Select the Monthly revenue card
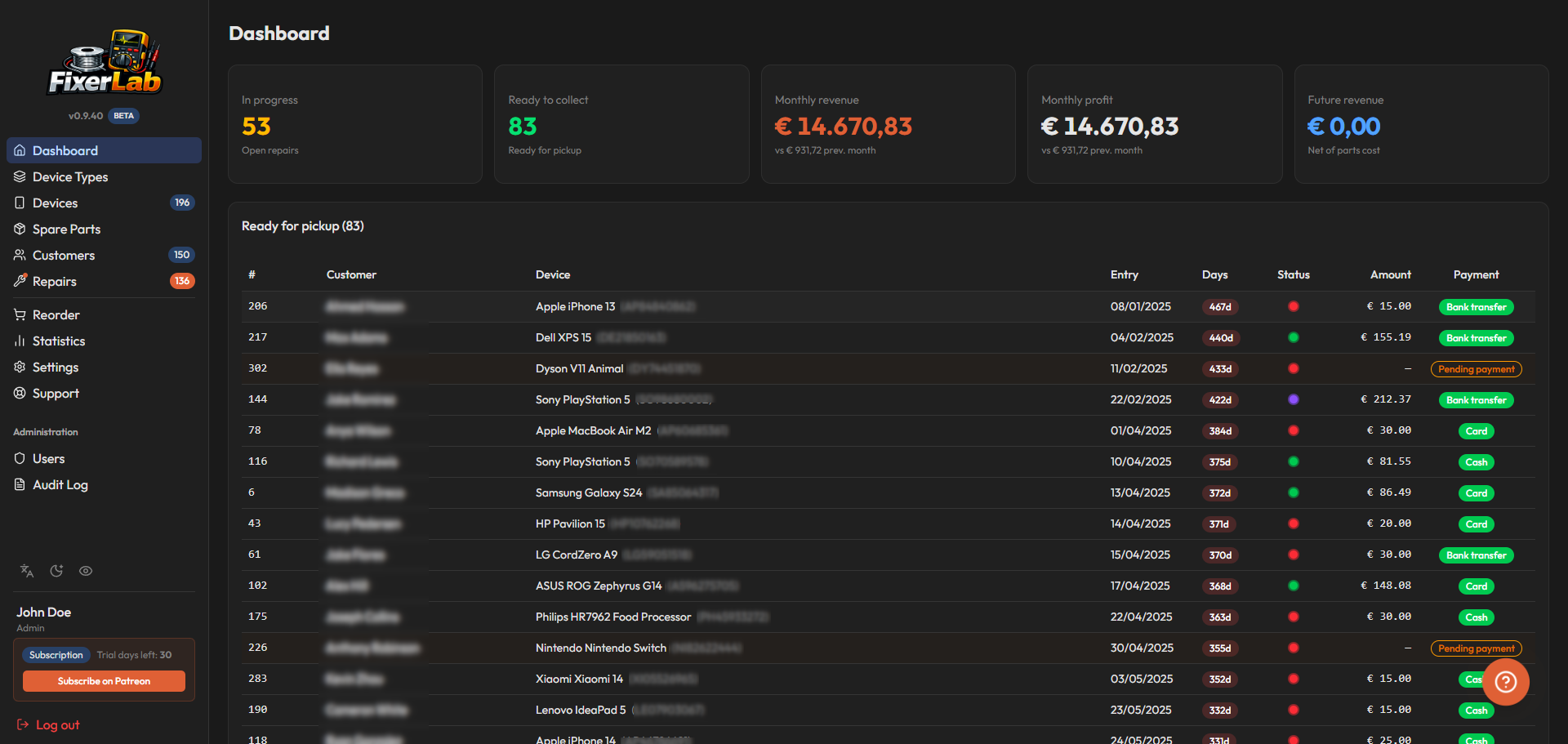This screenshot has height=744, width=1568. (889, 124)
